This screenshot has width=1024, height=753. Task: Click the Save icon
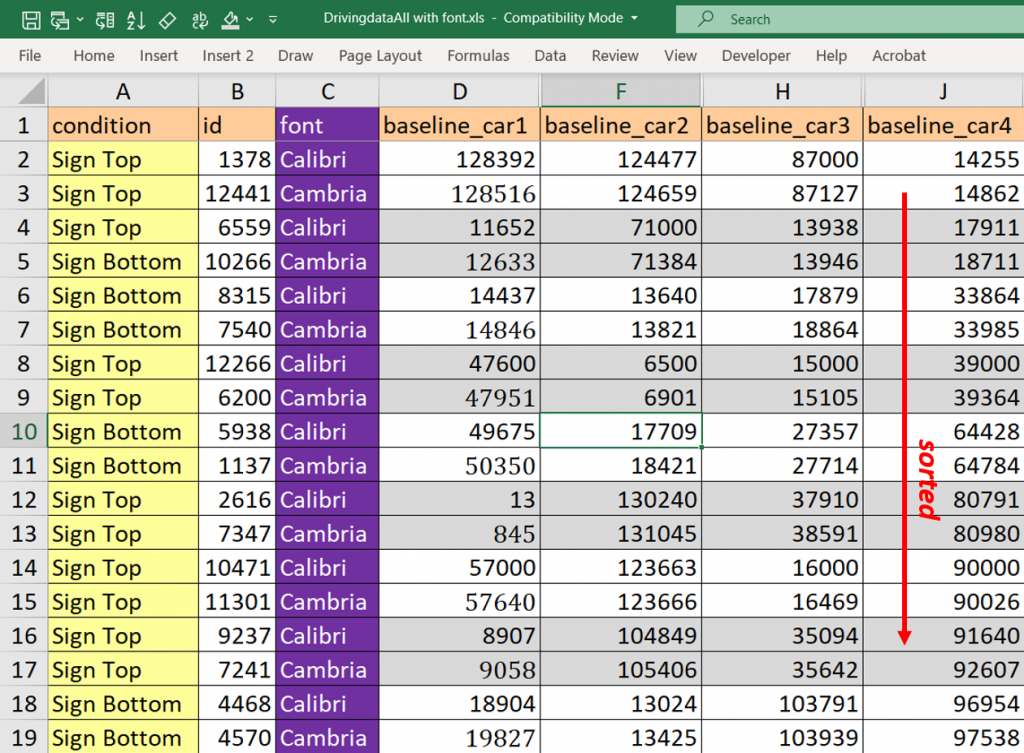tap(31, 20)
